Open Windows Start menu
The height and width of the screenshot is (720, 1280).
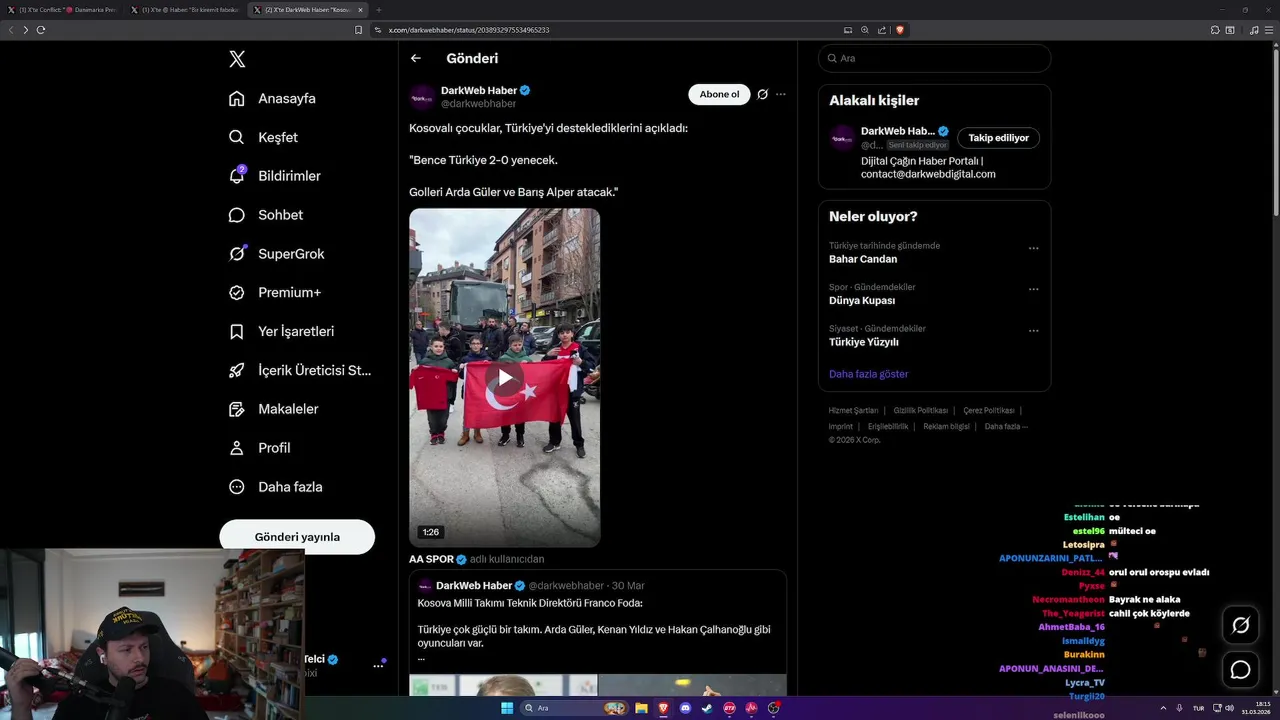[507, 708]
